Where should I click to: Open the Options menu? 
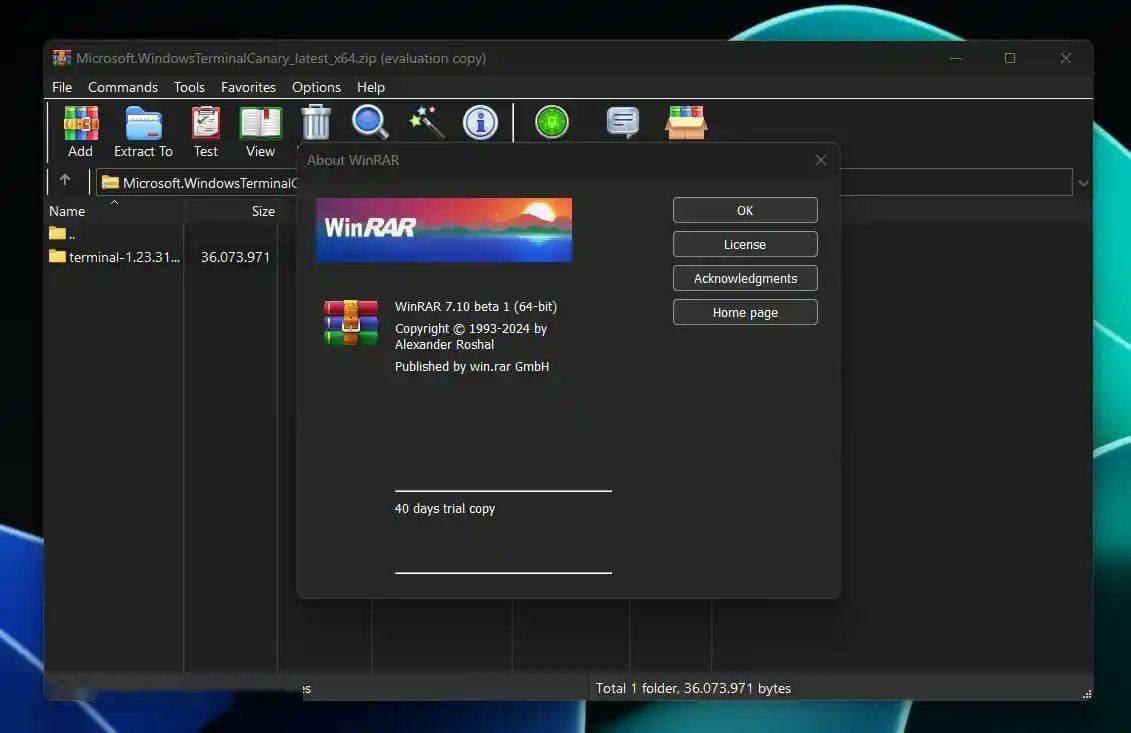pos(316,87)
